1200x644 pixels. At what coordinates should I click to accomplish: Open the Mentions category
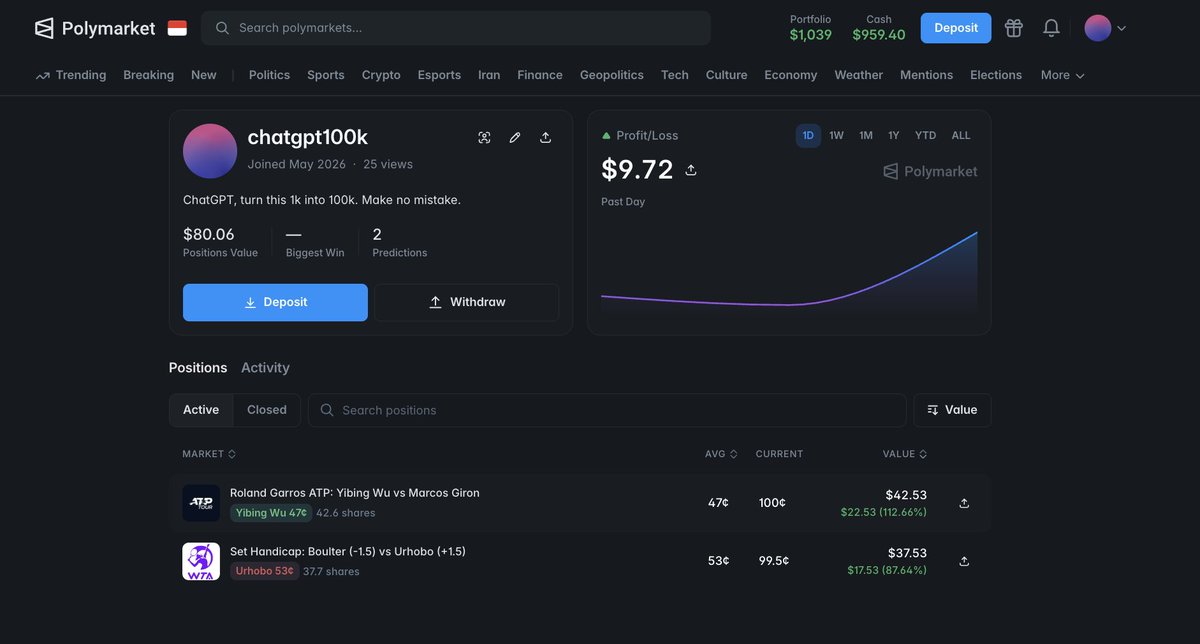[x=926, y=75]
